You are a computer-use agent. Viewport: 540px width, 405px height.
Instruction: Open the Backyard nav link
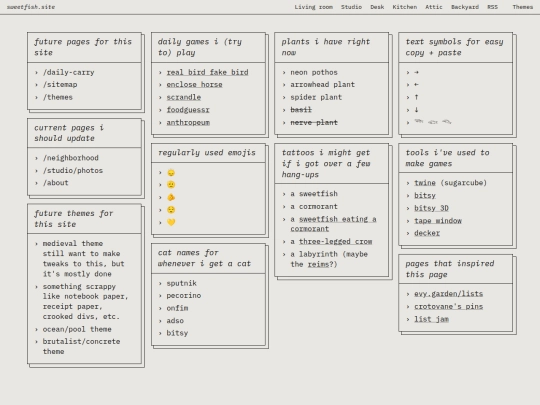coord(465,7)
